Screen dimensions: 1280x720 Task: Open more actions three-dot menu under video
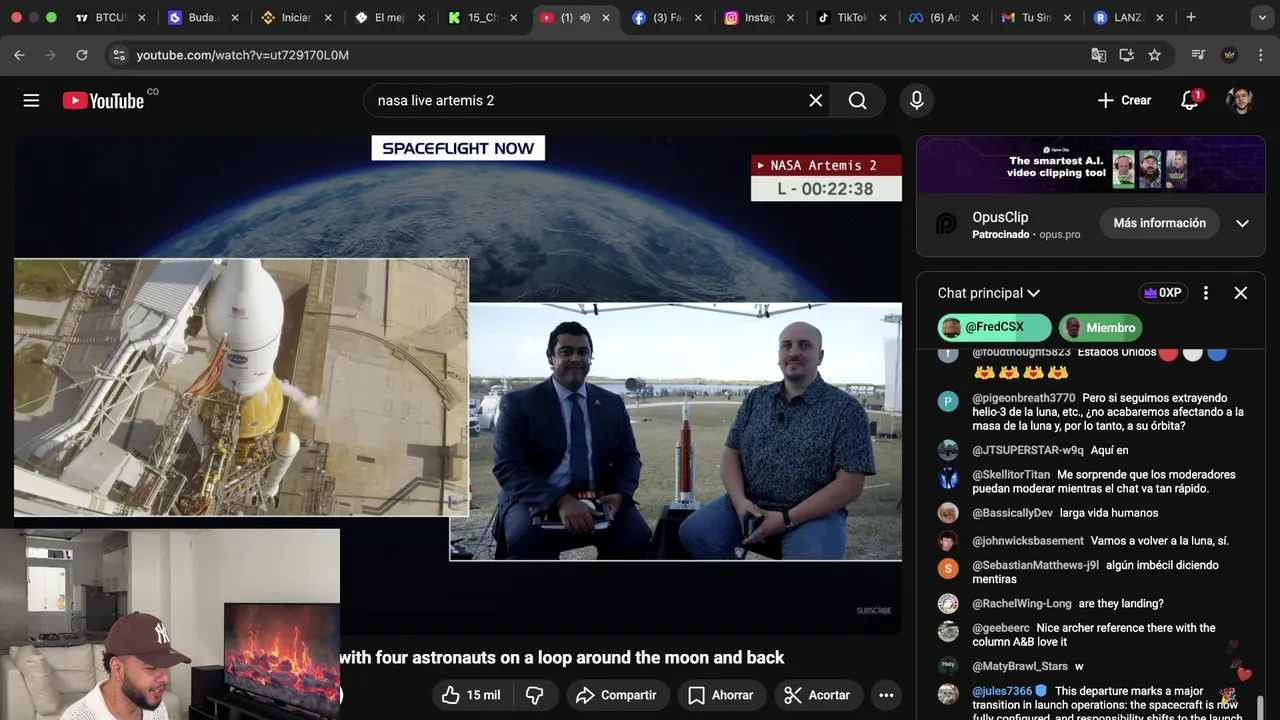click(886, 695)
